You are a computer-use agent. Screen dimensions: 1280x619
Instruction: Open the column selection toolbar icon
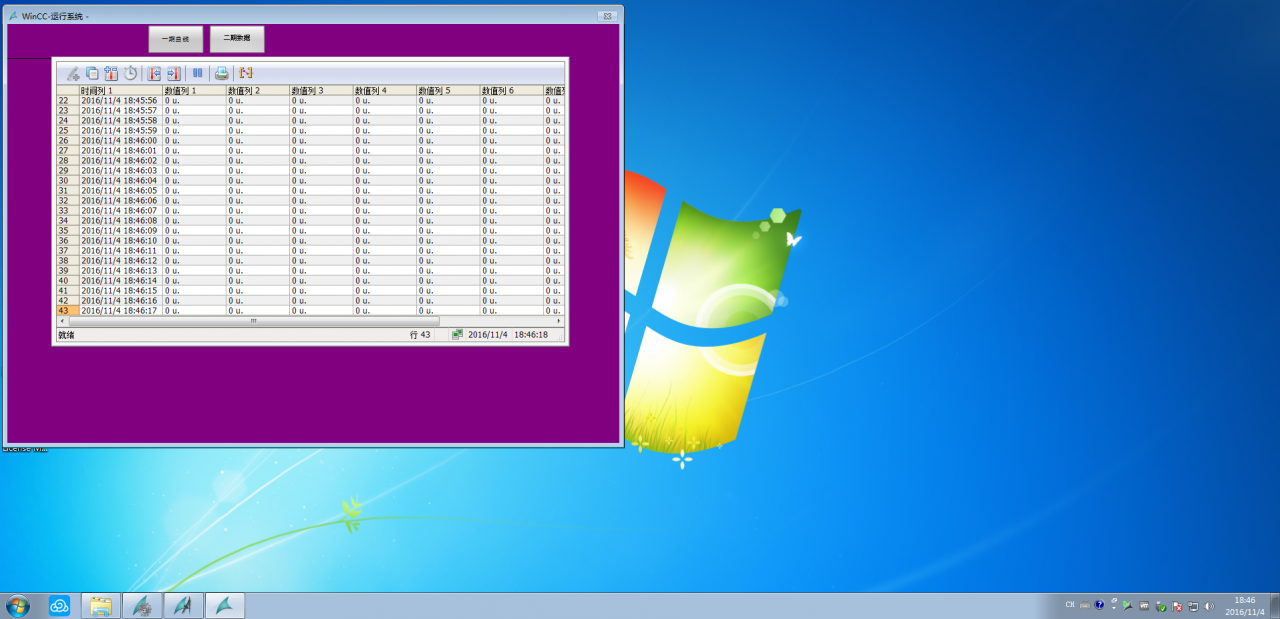[111, 73]
